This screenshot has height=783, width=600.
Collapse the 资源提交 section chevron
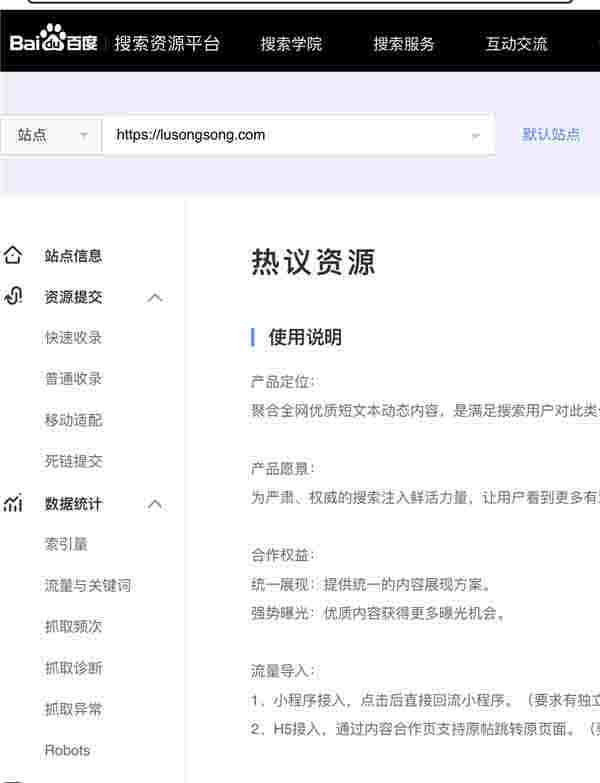pos(155,298)
